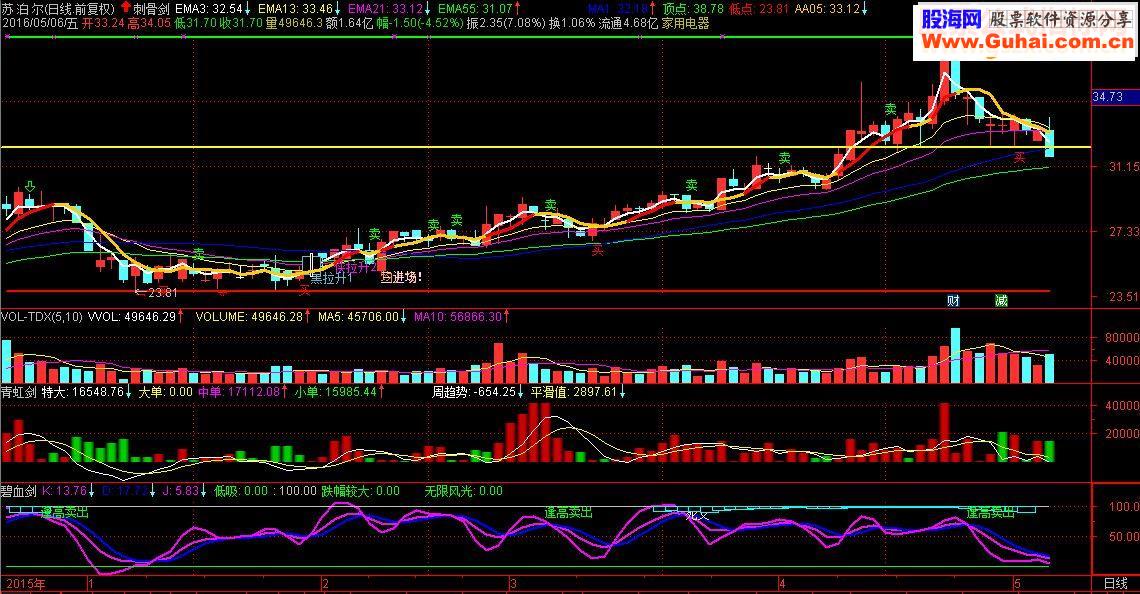This screenshot has width=1140, height=594.
Task: Click the 顶点: 38.78 value
Action: pos(693,9)
